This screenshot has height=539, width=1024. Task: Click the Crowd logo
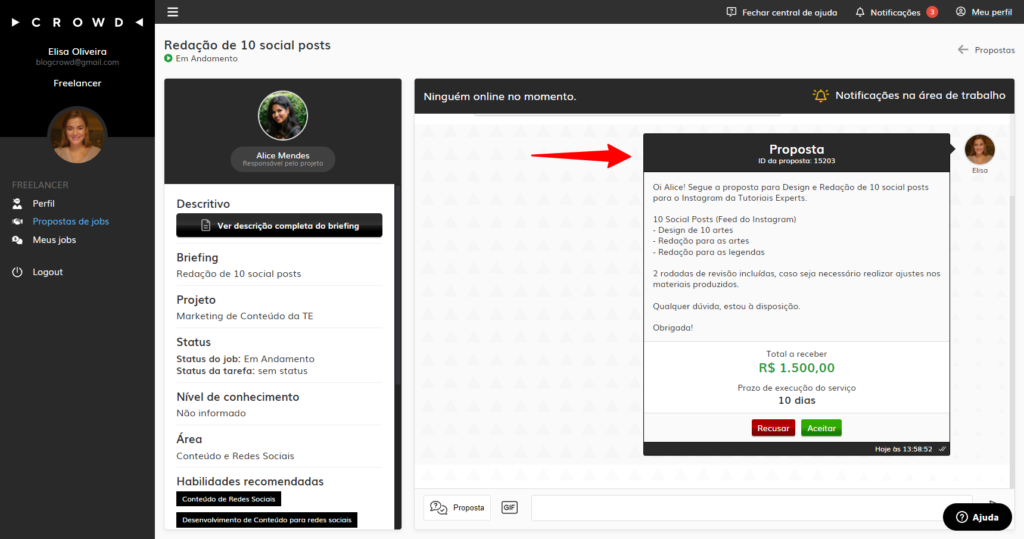pos(78,22)
